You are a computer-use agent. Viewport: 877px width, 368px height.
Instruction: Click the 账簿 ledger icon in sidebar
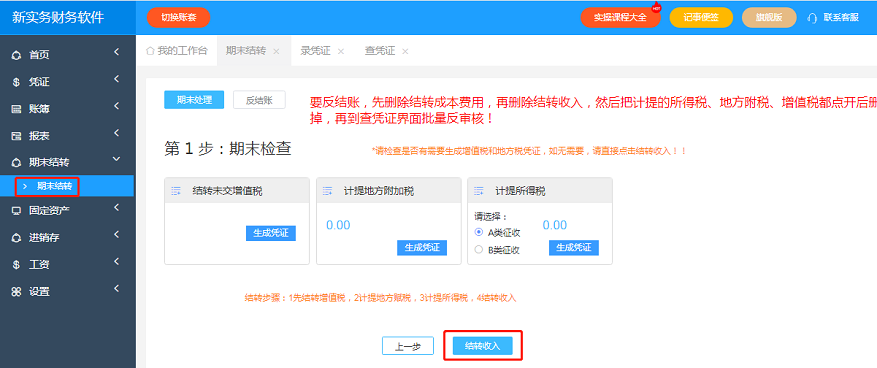click(x=16, y=109)
